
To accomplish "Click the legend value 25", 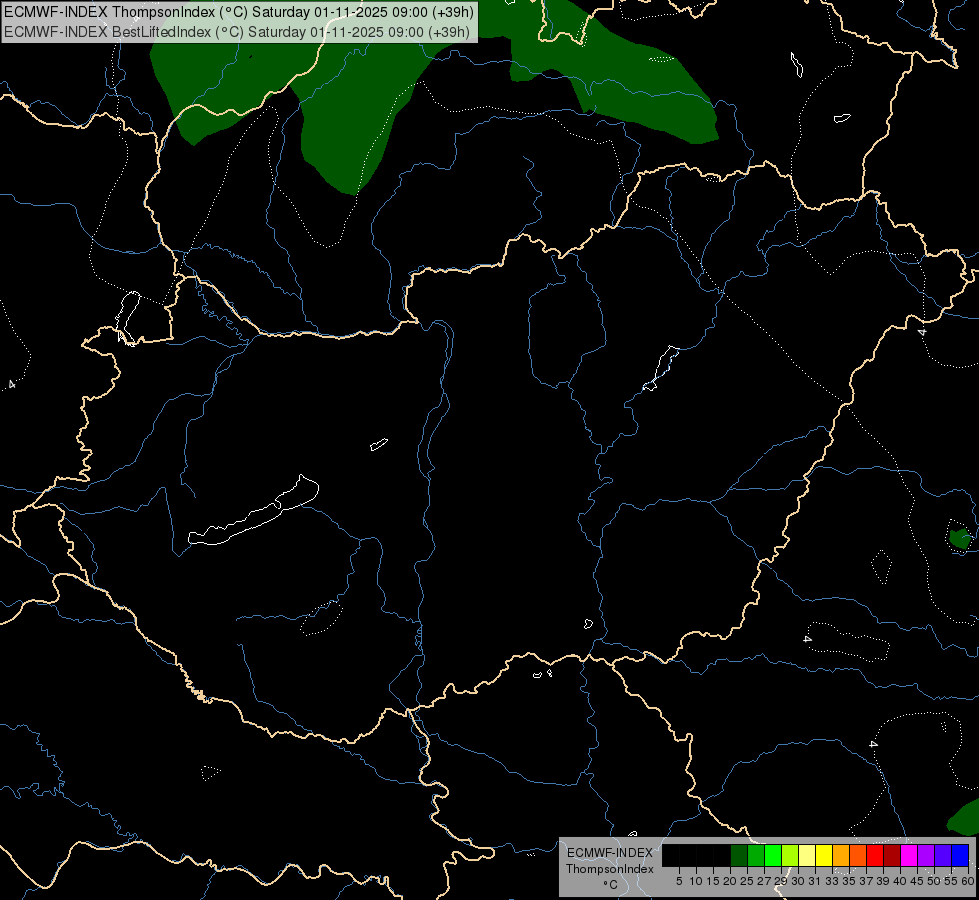I will (x=747, y=881).
